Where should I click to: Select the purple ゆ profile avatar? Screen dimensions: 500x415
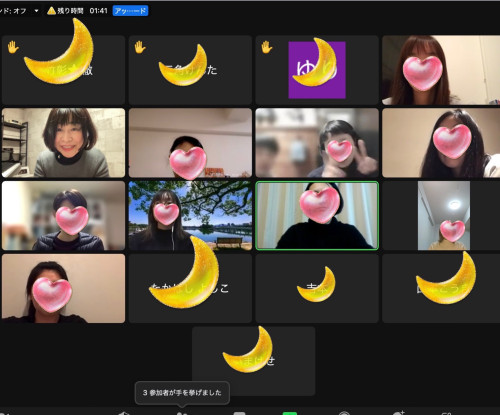tap(317, 70)
